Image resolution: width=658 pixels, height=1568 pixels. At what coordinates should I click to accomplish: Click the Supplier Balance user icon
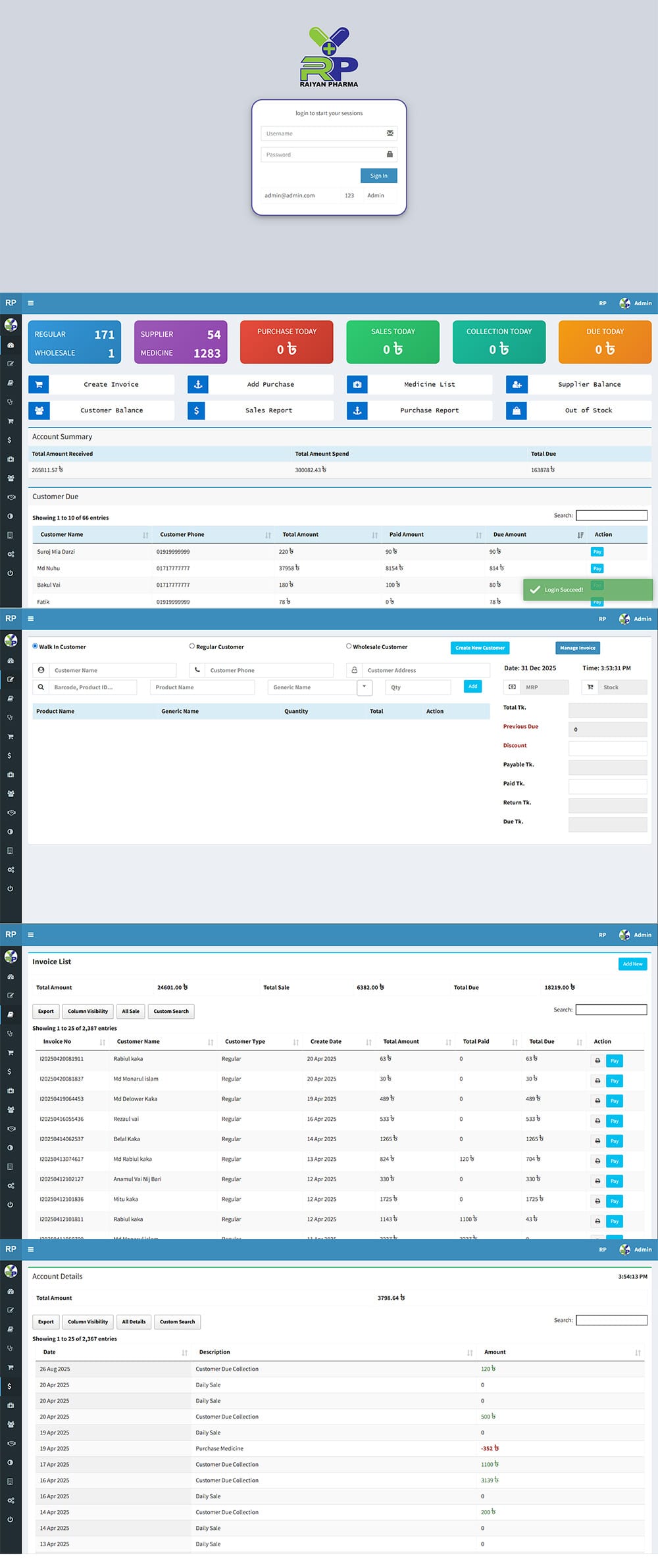(517, 385)
